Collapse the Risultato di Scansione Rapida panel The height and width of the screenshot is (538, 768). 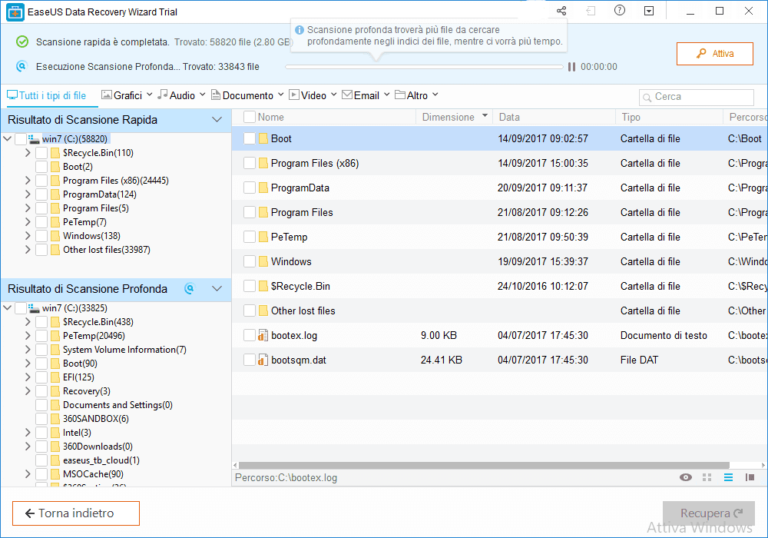217,120
